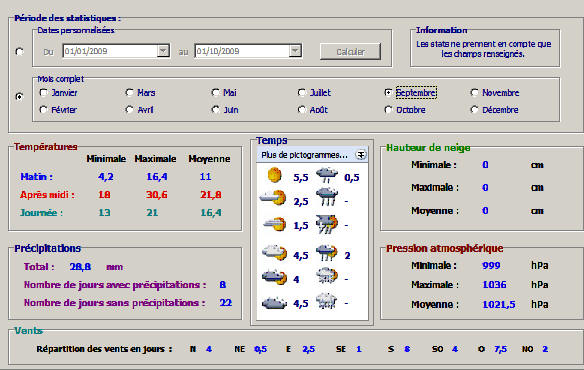This screenshot has width=584, height=370.
Task: Choose the Novembre radio button
Action: click(495, 92)
